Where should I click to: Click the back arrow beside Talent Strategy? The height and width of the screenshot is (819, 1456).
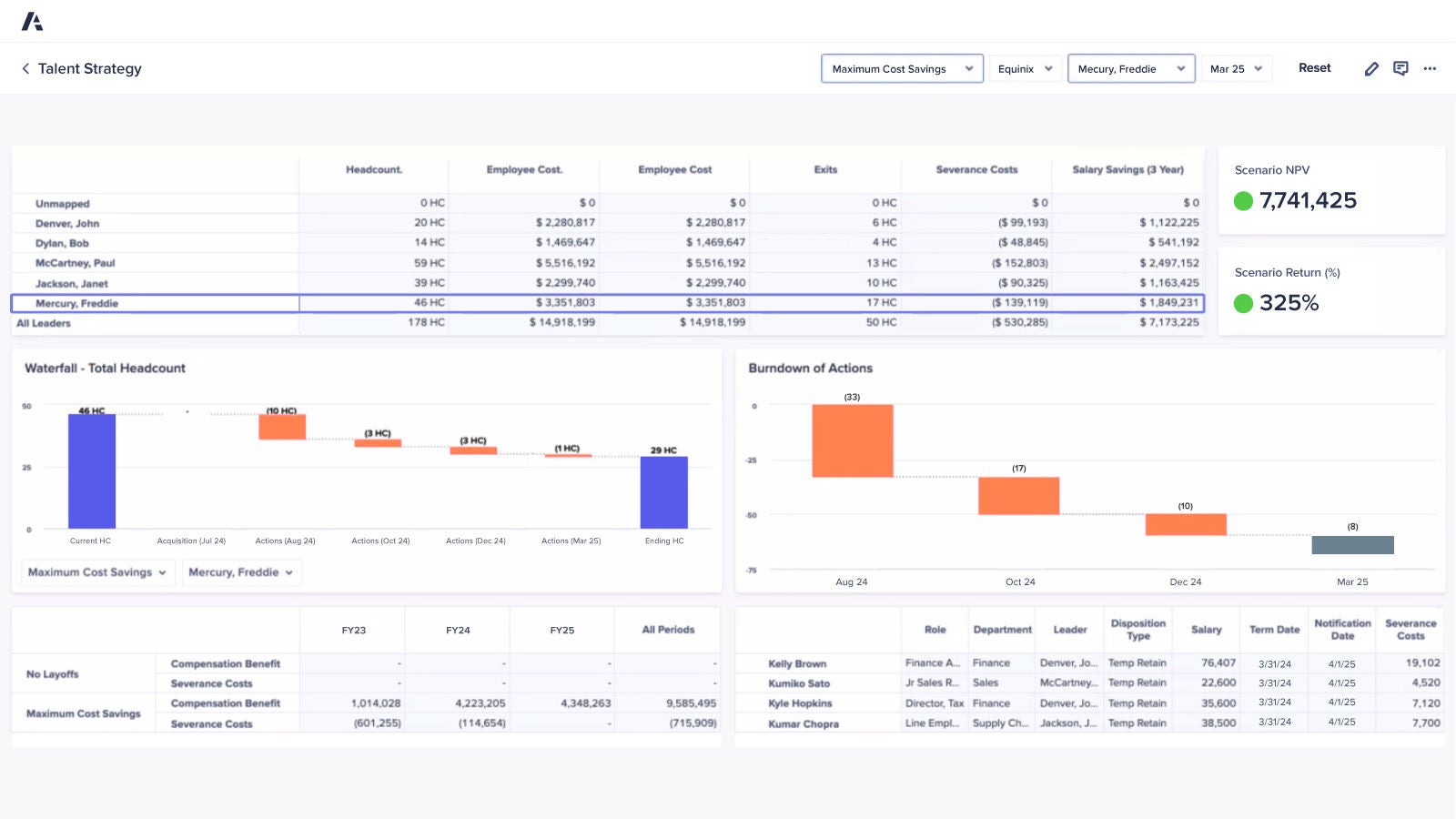click(x=25, y=68)
